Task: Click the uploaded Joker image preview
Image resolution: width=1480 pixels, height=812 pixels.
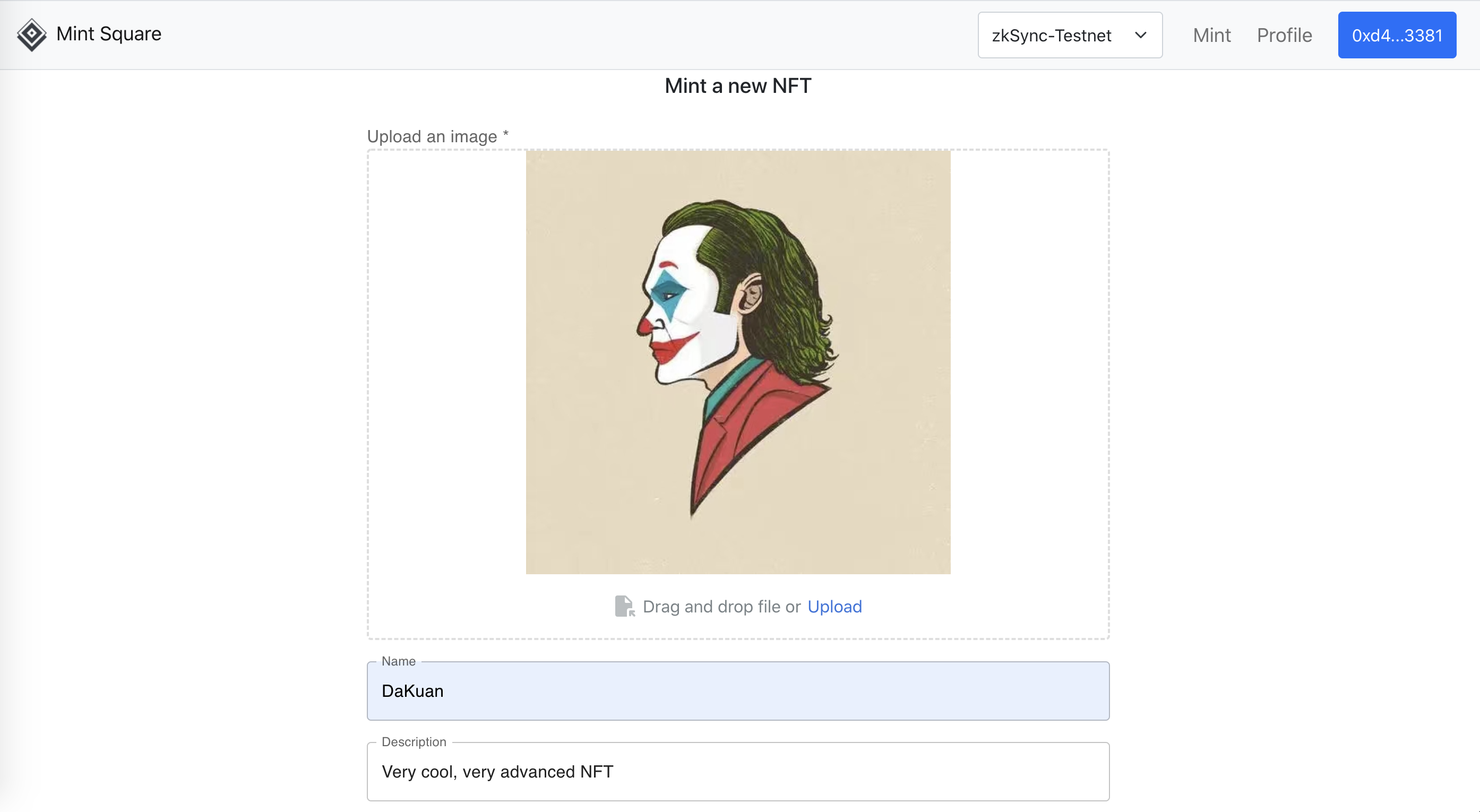Action: [738, 362]
